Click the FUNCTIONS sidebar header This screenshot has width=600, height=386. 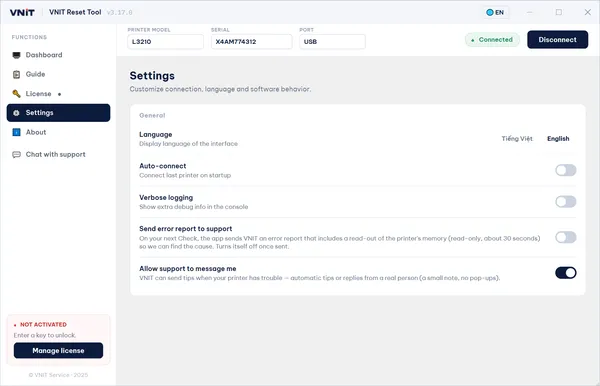coord(29,37)
